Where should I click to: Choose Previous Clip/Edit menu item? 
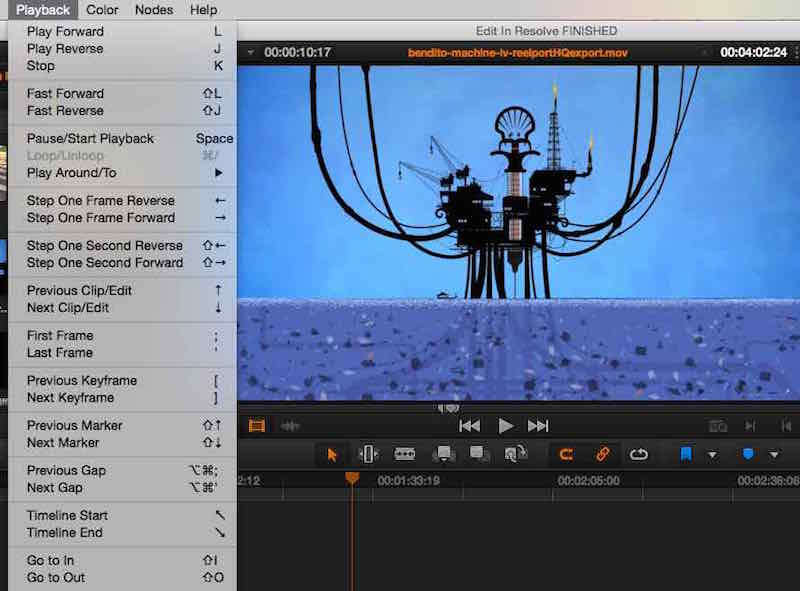coord(122,290)
